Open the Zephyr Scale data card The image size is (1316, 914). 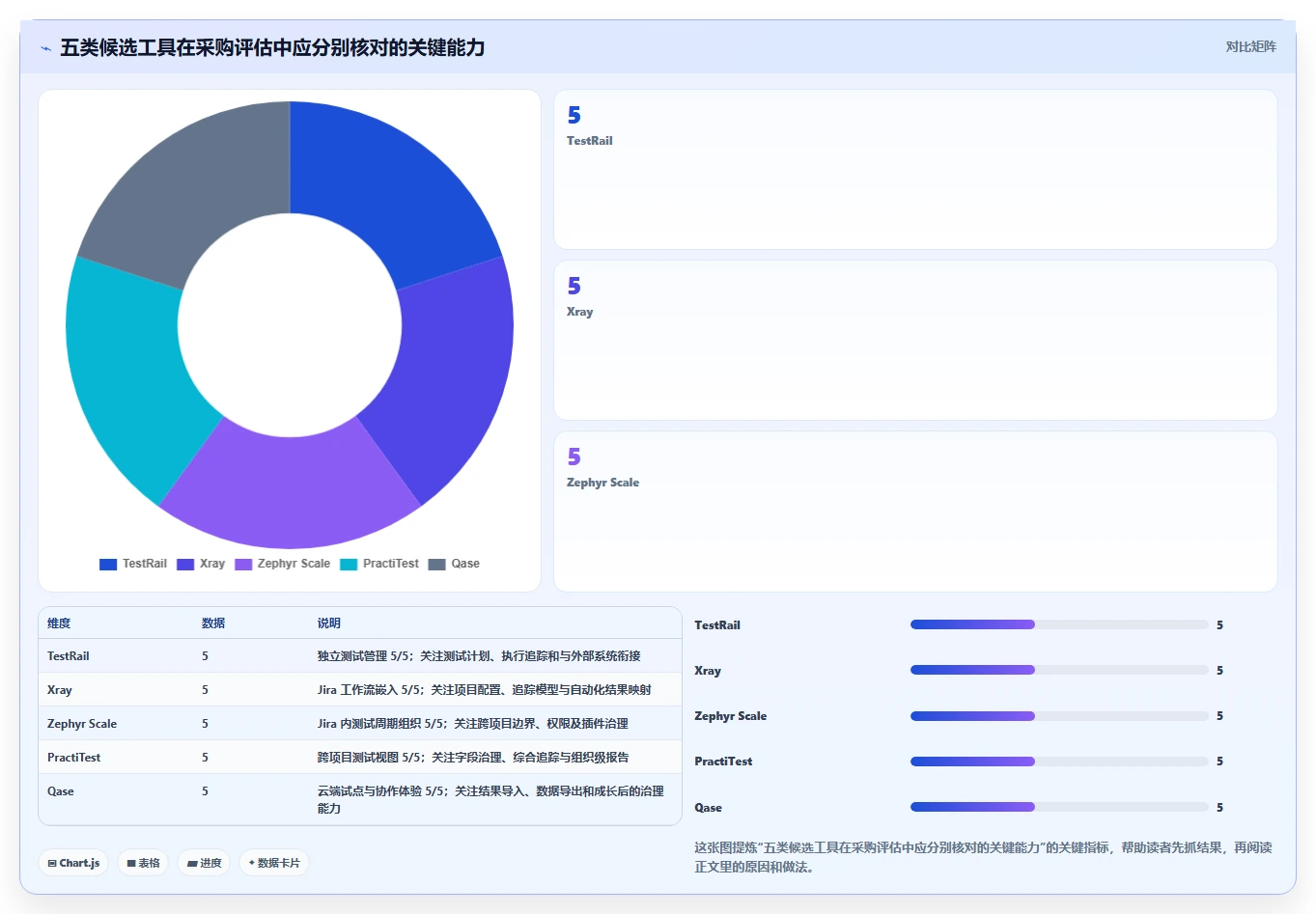click(x=915, y=512)
